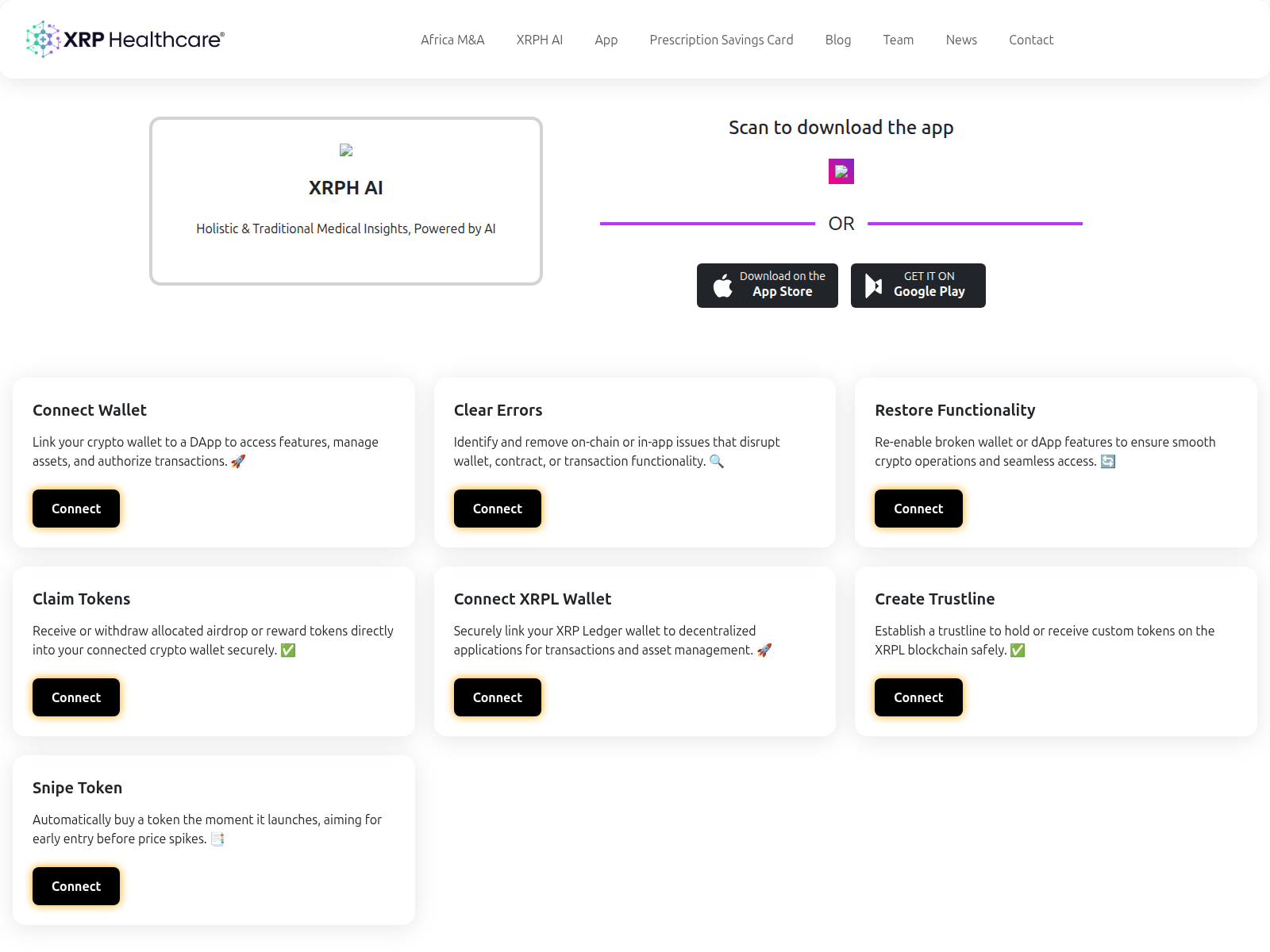Connect under Connect Wallet card
Image resolution: width=1270 pixels, height=952 pixels.
coord(76,509)
